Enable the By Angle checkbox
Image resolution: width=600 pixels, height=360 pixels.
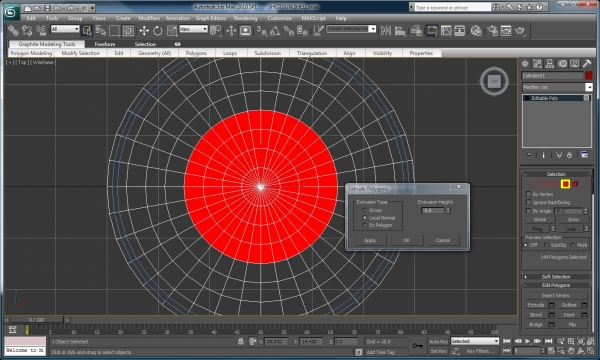[x=528, y=210]
